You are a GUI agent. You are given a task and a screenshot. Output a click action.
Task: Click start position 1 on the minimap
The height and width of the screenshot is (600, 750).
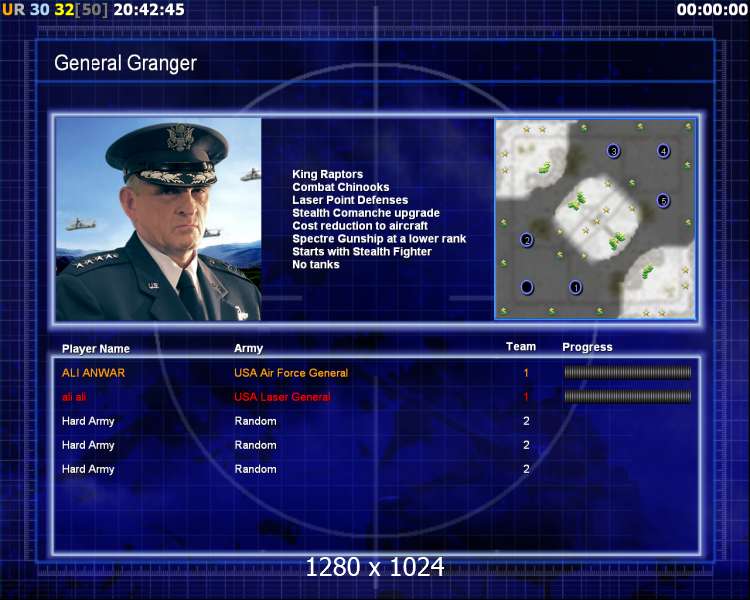coord(575,287)
